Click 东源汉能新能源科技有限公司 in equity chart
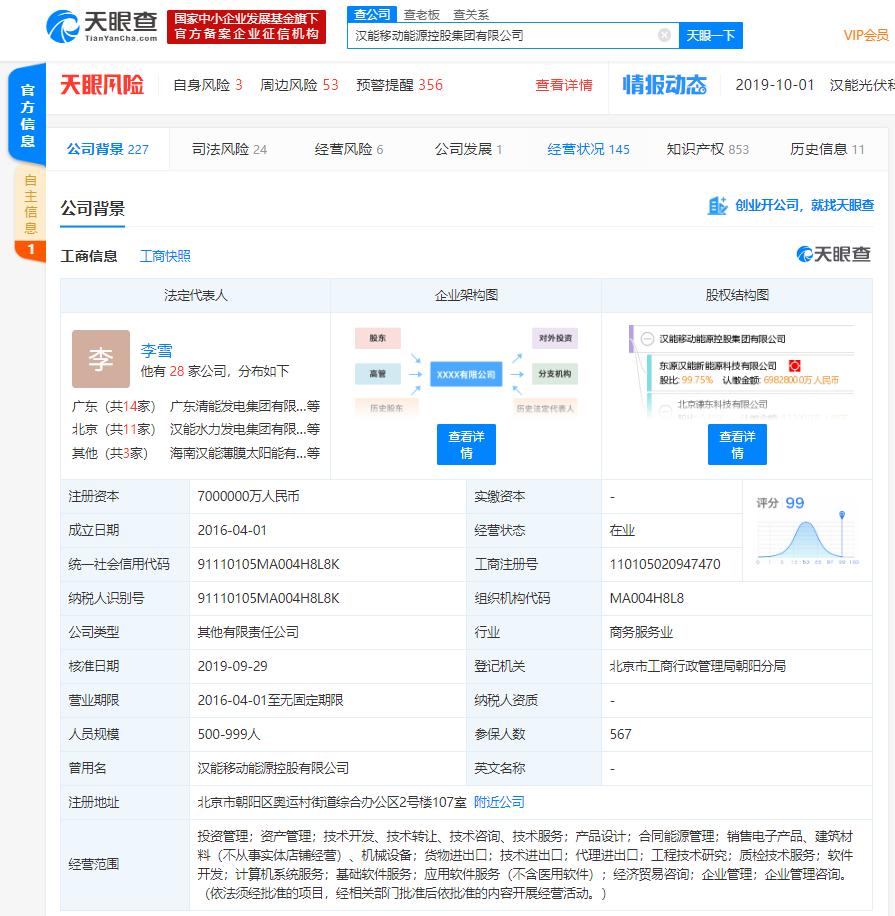The image size is (895, 916). pos(718,366)
